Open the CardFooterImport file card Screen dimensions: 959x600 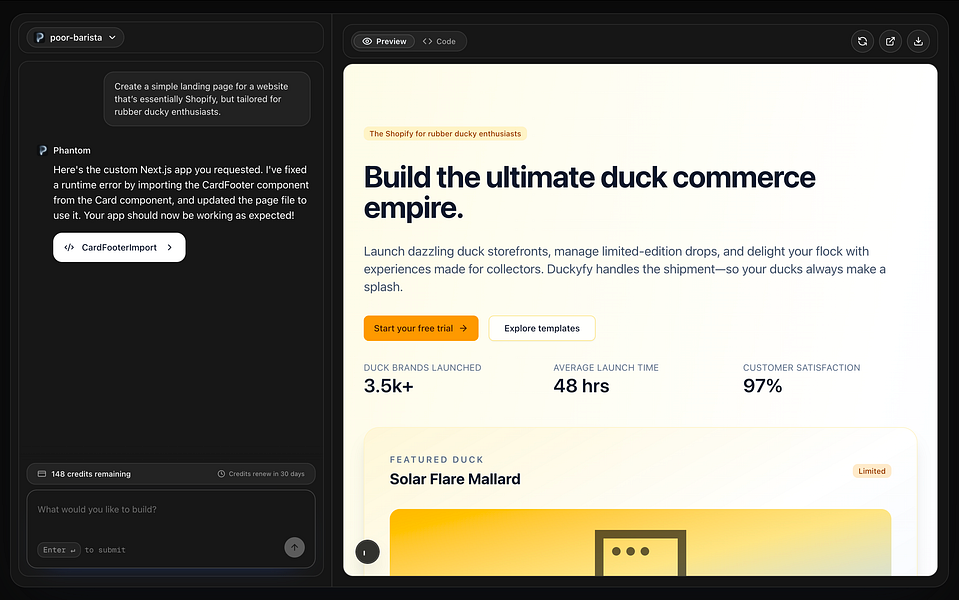(x=119, y=247)
